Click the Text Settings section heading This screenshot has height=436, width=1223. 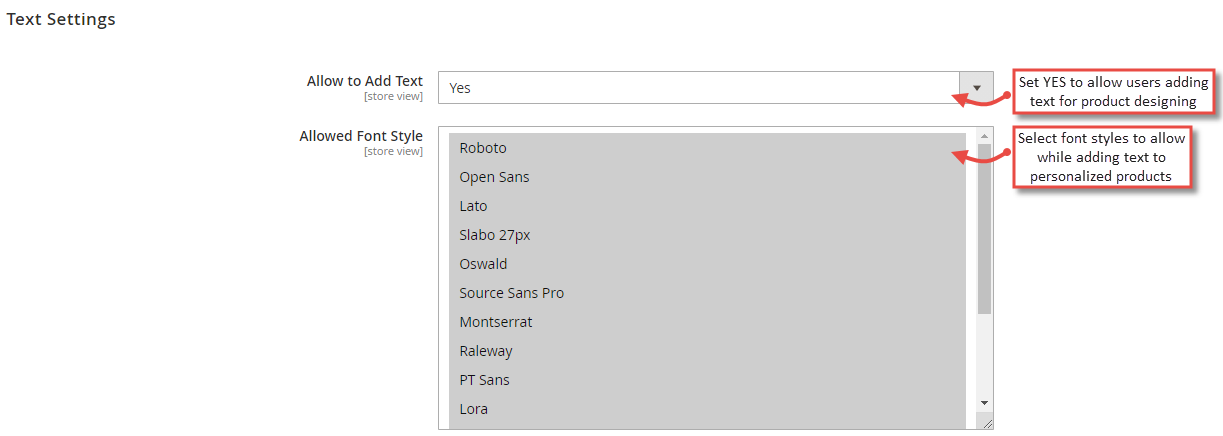click(61, 19)
